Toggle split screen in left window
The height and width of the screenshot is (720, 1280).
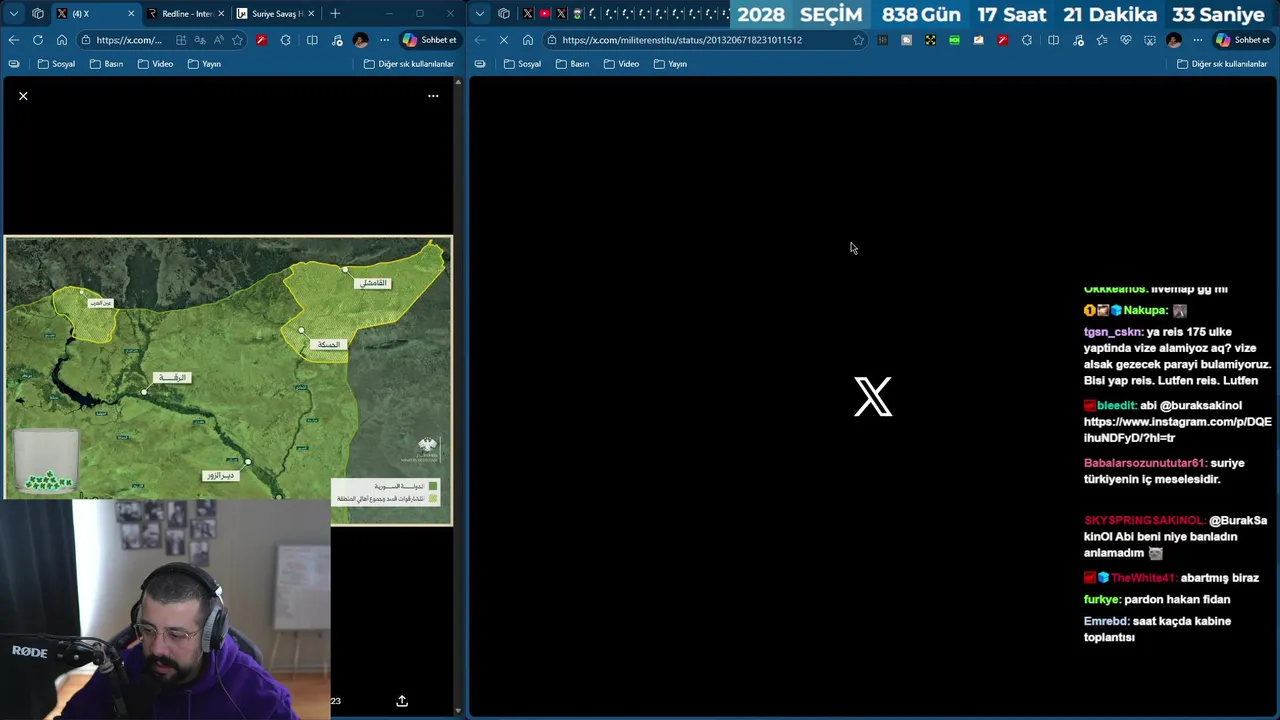(x=312, y=40)
